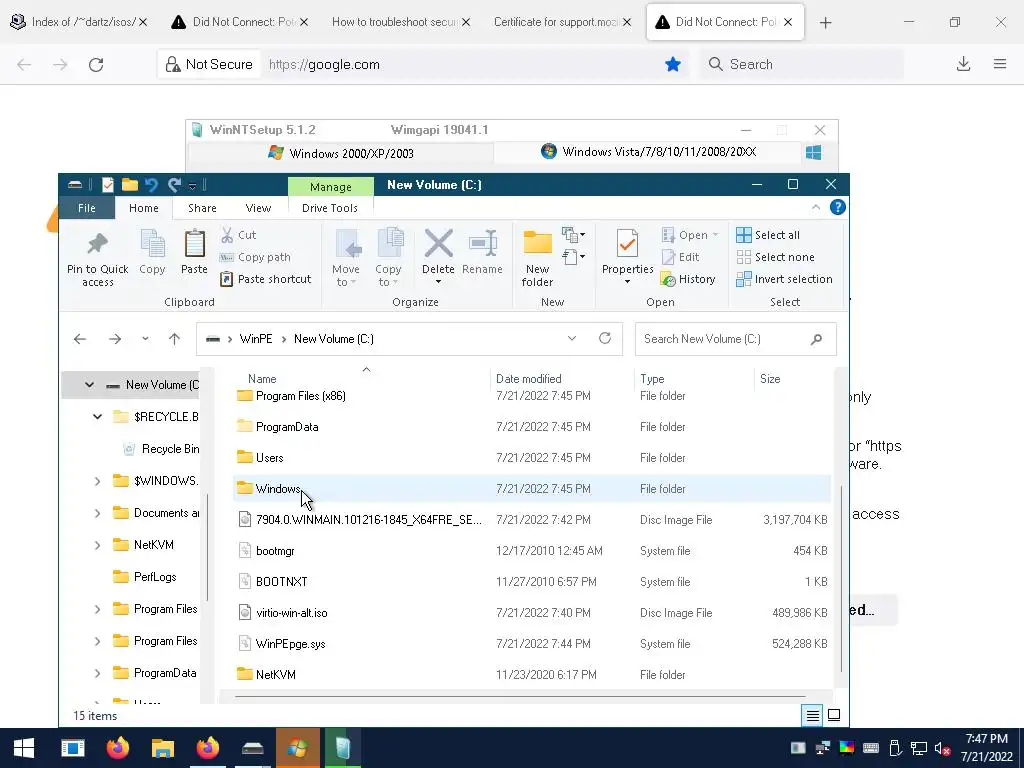
Task: Open Firefox downloads panel
Action: pyautogui.click(x=963, y=64)
